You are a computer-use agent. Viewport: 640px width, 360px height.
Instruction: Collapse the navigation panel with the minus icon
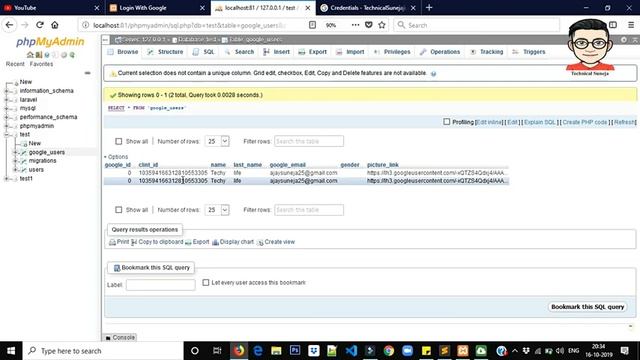(x=87, y=73)
